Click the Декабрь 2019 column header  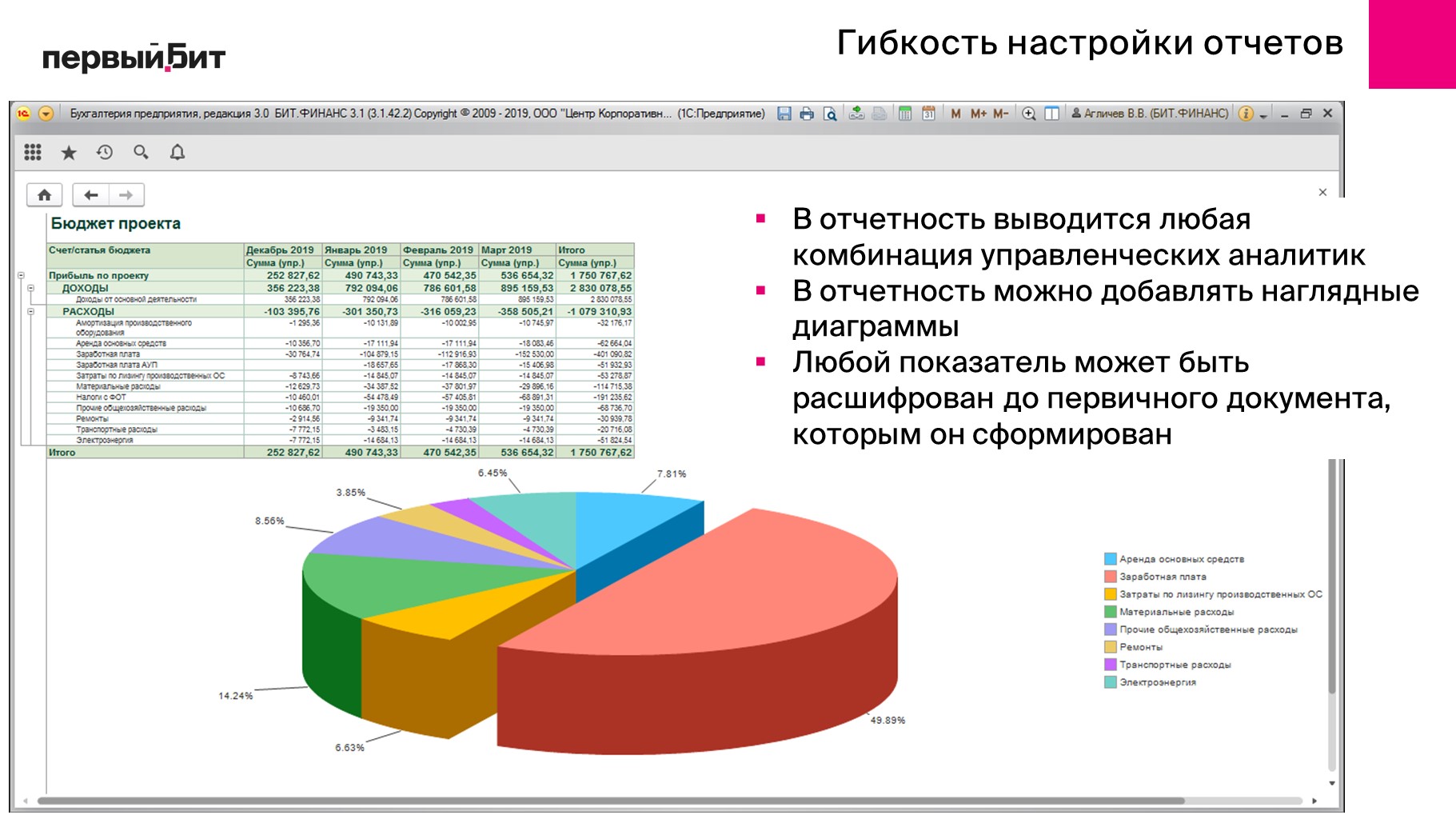(282, 250)
